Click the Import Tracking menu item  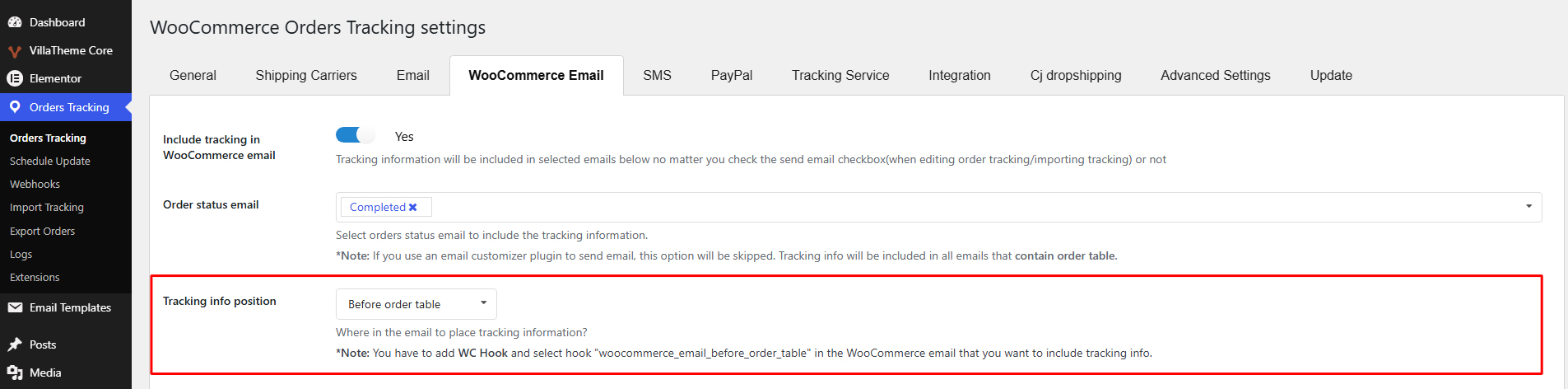click(47, 208)
